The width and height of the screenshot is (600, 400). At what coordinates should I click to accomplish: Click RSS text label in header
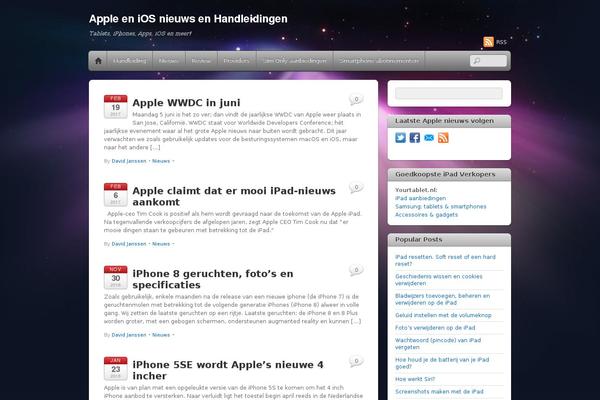tap(501, 42)
